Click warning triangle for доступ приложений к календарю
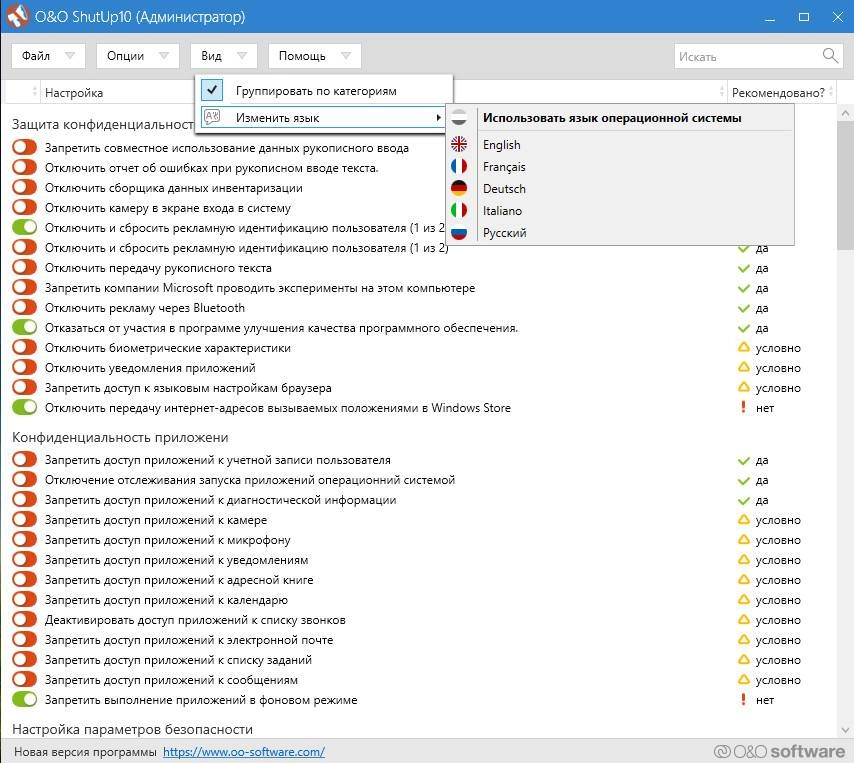This screenshot has height=763, width=854. click(x=743, y=599)
